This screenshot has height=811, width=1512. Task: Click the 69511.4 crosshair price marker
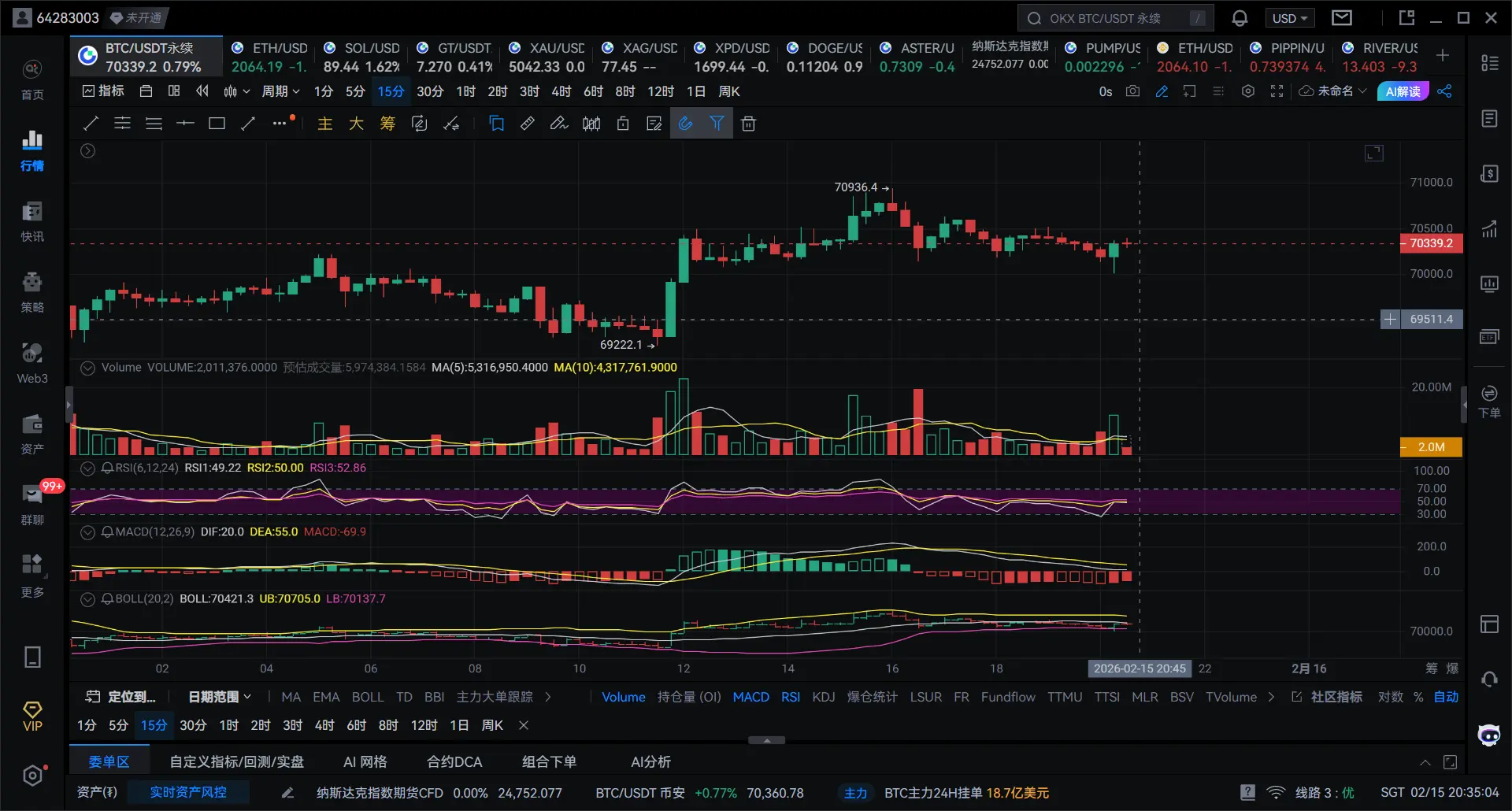tap(1432, 319)
